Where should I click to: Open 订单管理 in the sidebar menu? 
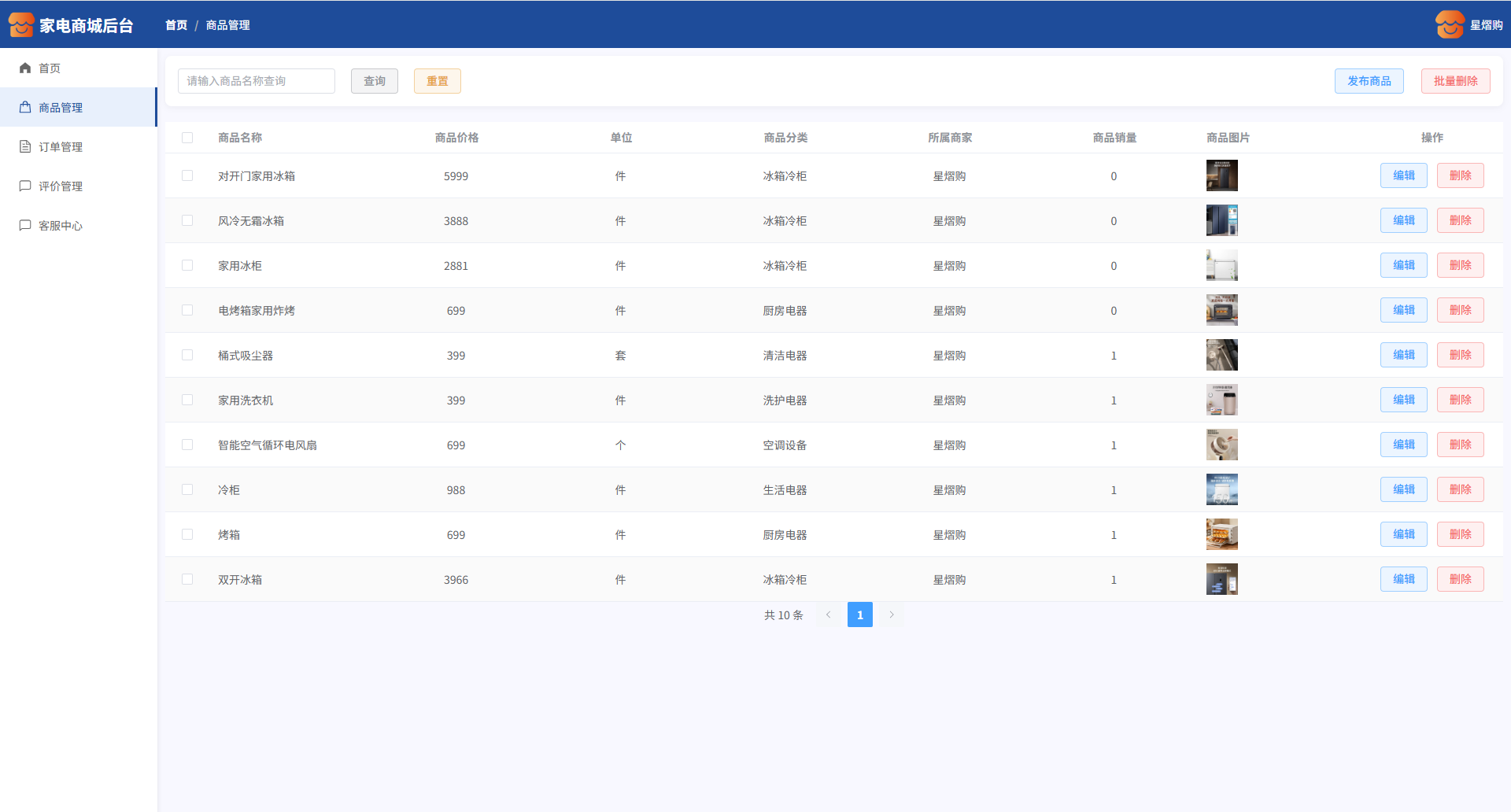[x=61, y=147]
